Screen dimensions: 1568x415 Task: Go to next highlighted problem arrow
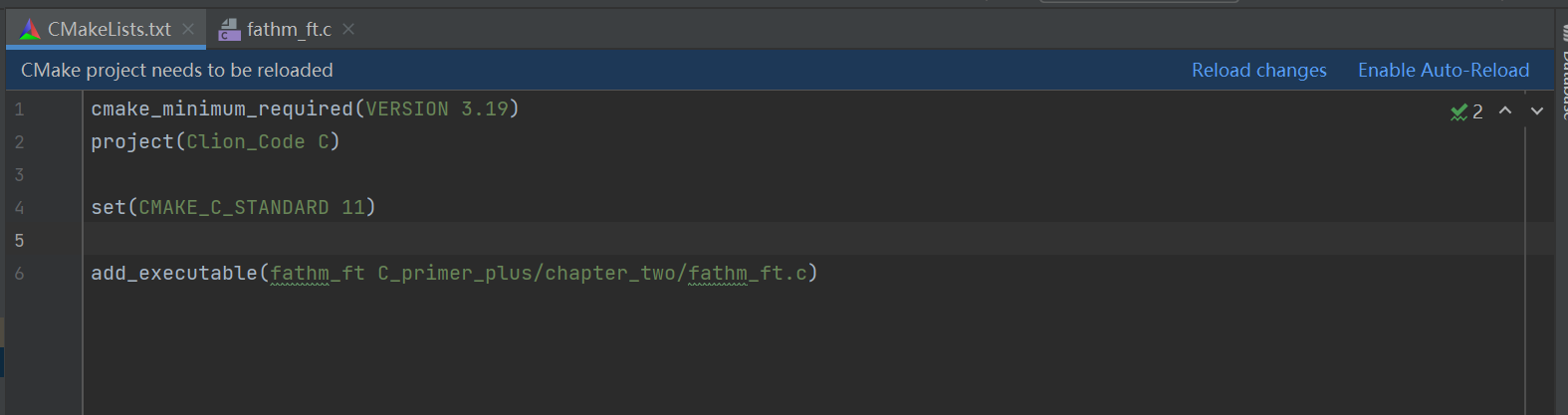[1537, 110]
